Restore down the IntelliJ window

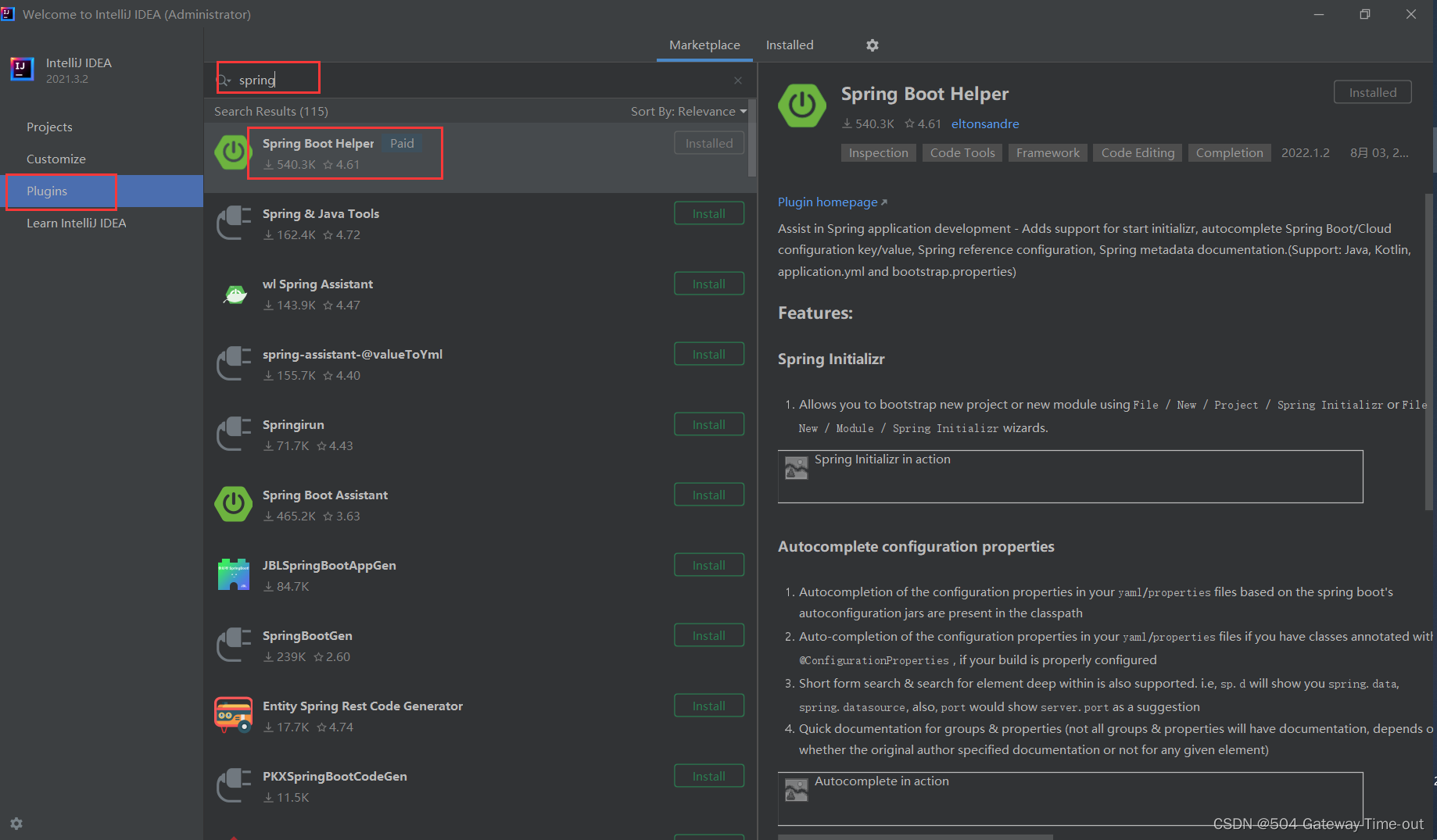pyautogui.click(x=1365, y=14)
